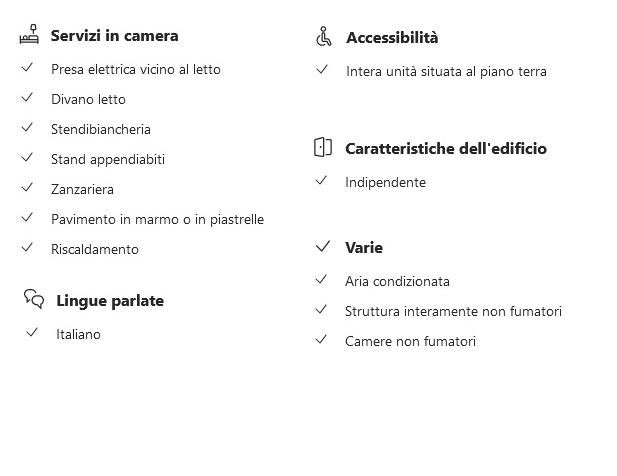The height and width of the screenshot is (476, 617).
Task: Click the Caratteristiche dell'edificio heading
Action: click(x=446, y=149)
